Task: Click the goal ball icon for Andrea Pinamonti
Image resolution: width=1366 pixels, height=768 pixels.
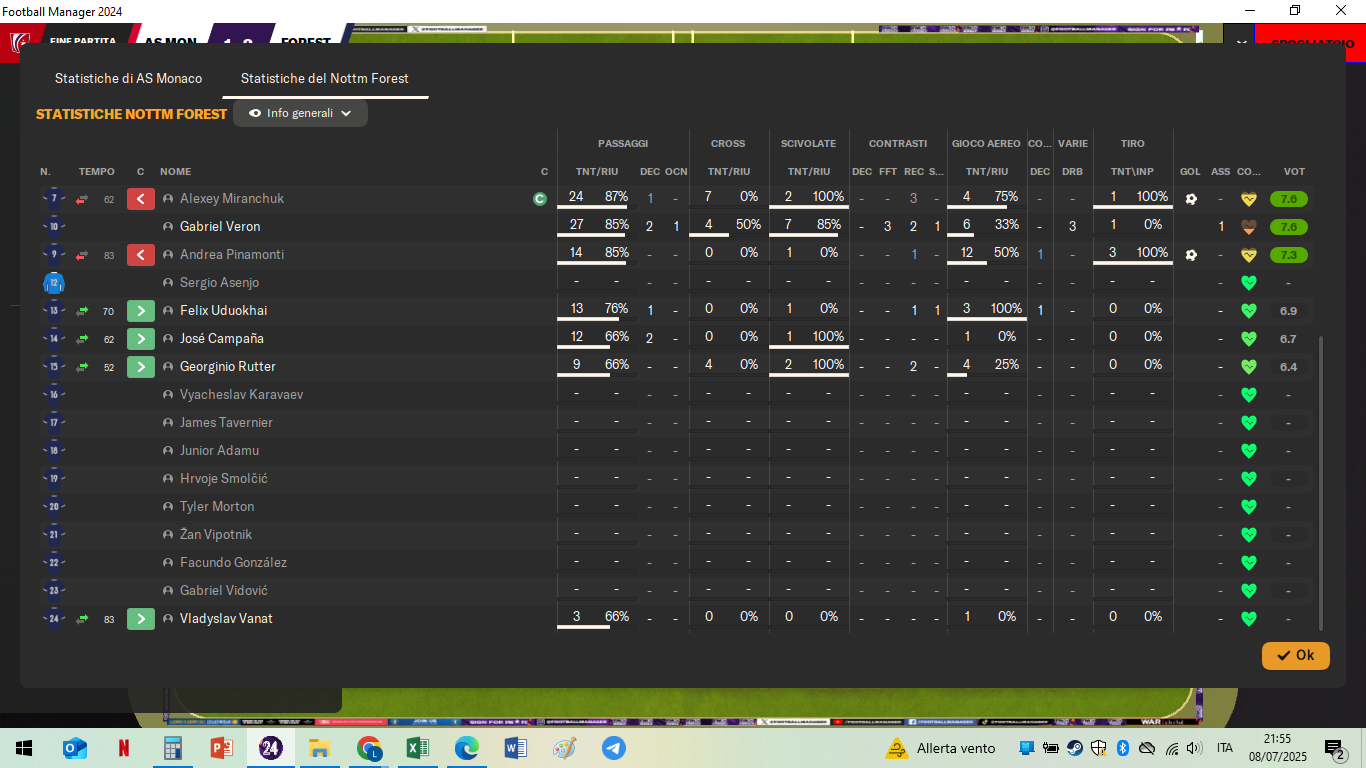Action: pos(1190,255)
